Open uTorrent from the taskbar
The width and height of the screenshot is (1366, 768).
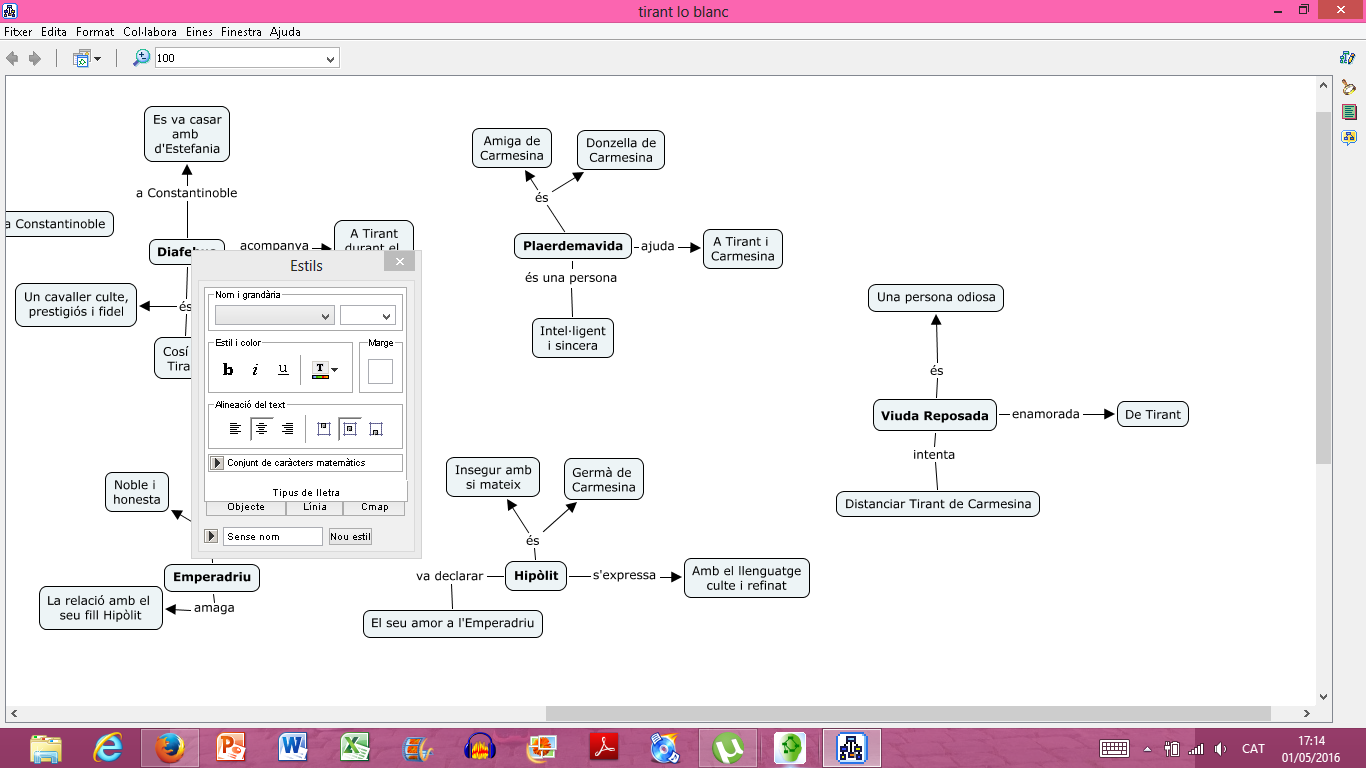[728, 748]
